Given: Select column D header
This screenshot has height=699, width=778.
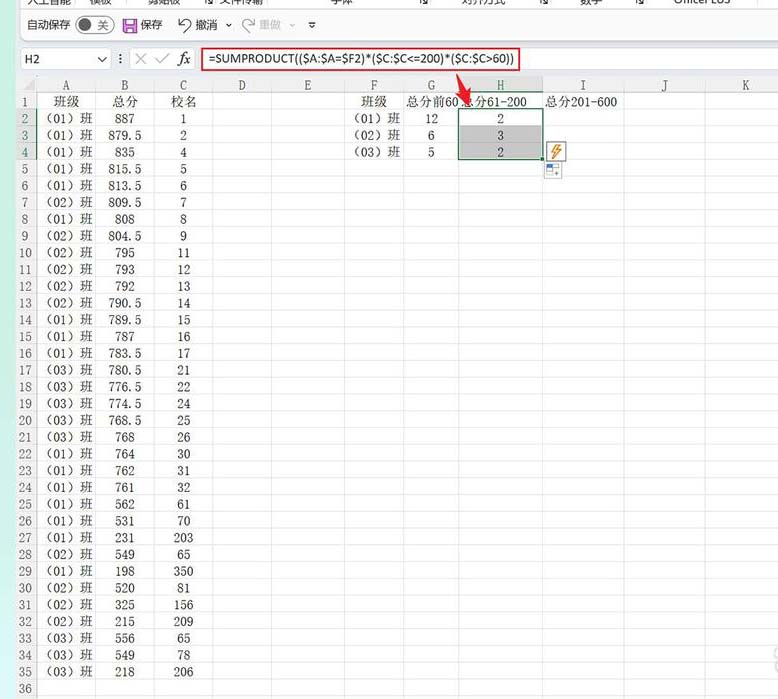Looking at the screenshot, I should [x=242, y=85].
